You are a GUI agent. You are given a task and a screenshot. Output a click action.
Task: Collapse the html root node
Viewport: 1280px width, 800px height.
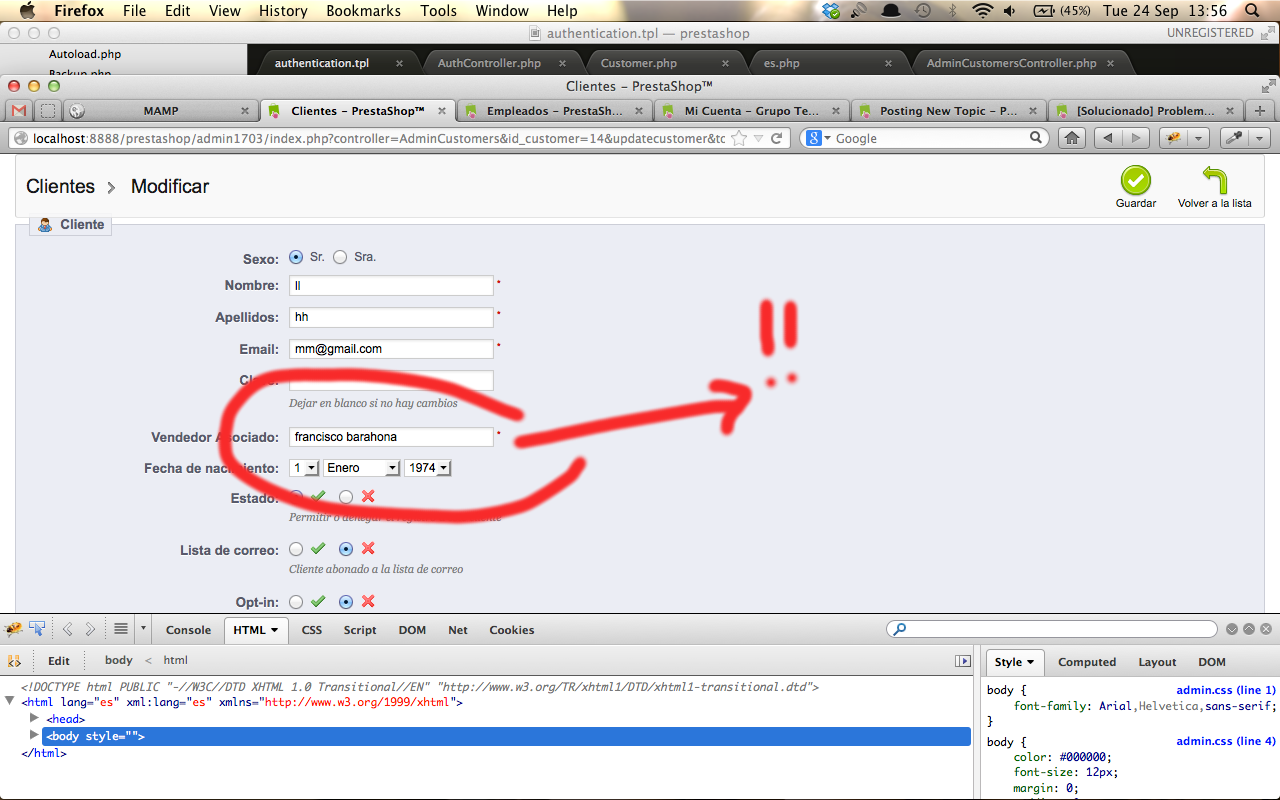[x=10, y=702]
